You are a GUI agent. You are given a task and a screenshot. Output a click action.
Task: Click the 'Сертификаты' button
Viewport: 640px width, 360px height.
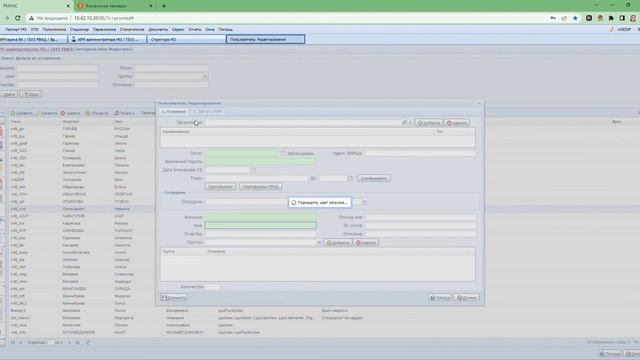coord(220,187)
